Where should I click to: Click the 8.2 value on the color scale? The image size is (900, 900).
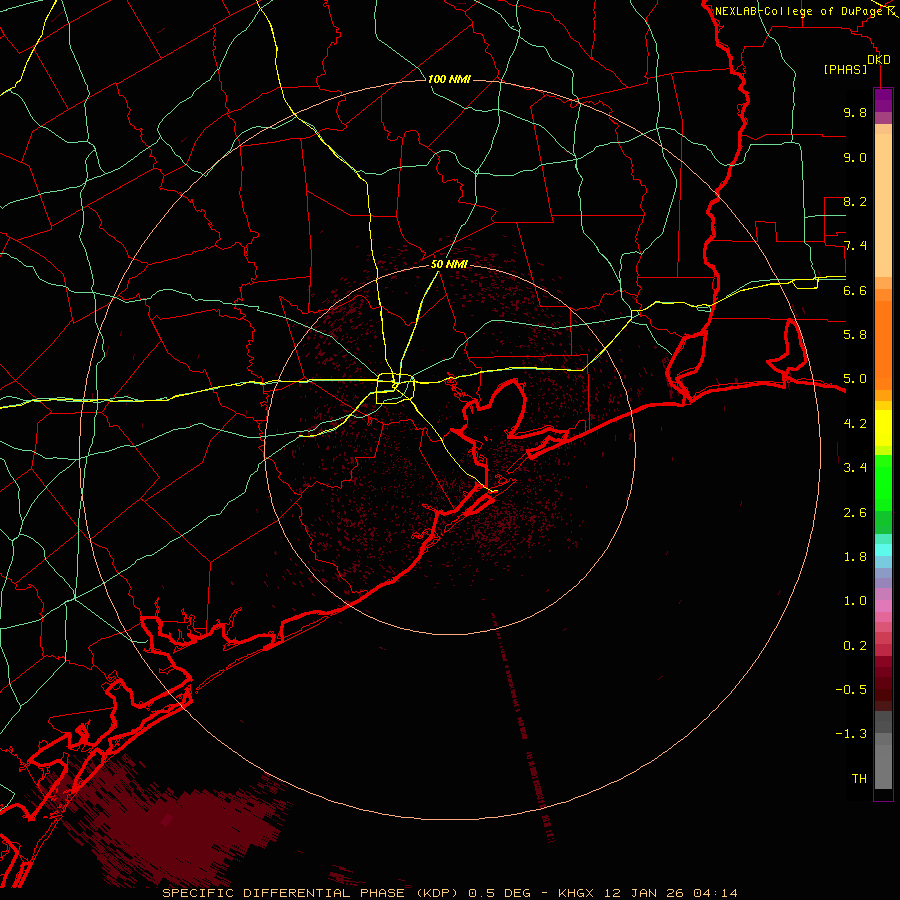click(855, 201)
